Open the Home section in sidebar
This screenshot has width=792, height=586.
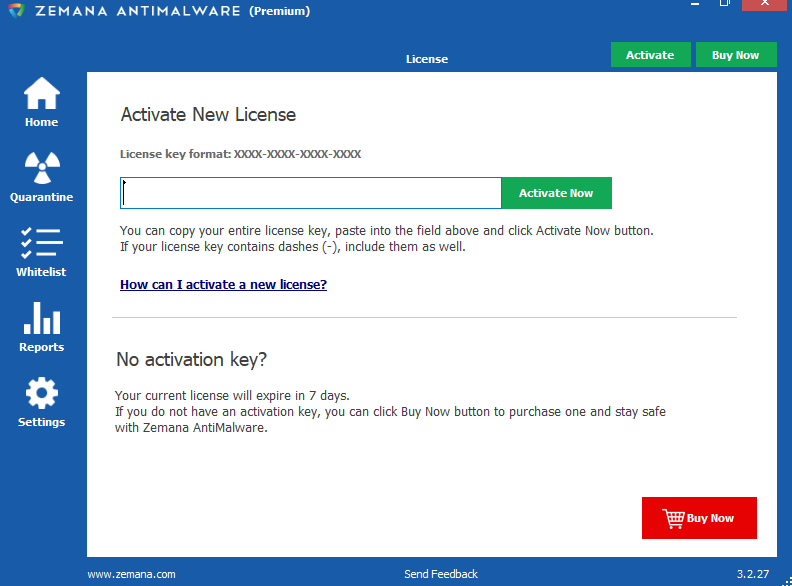[x=41, y=103]
